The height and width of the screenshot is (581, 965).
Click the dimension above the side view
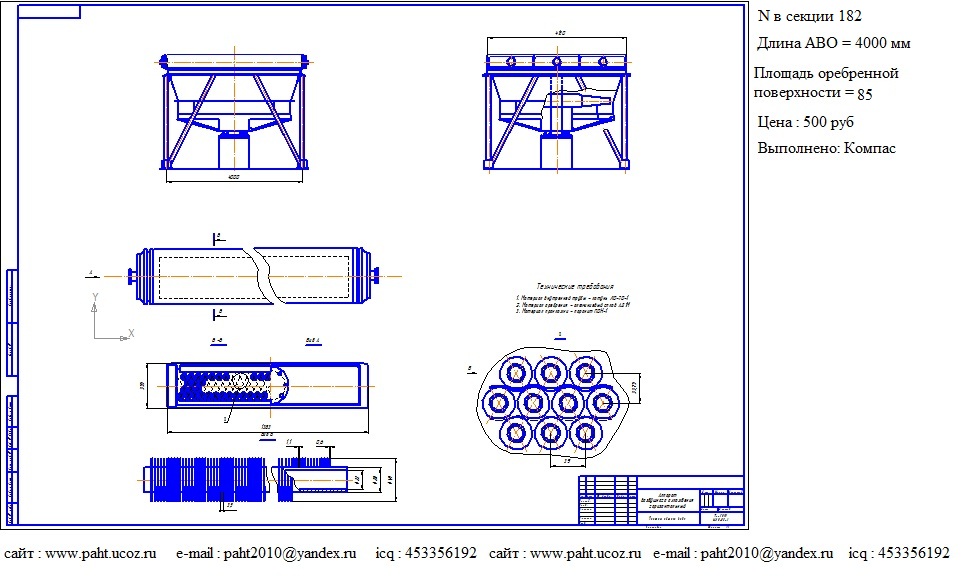[x=559, y=33]
